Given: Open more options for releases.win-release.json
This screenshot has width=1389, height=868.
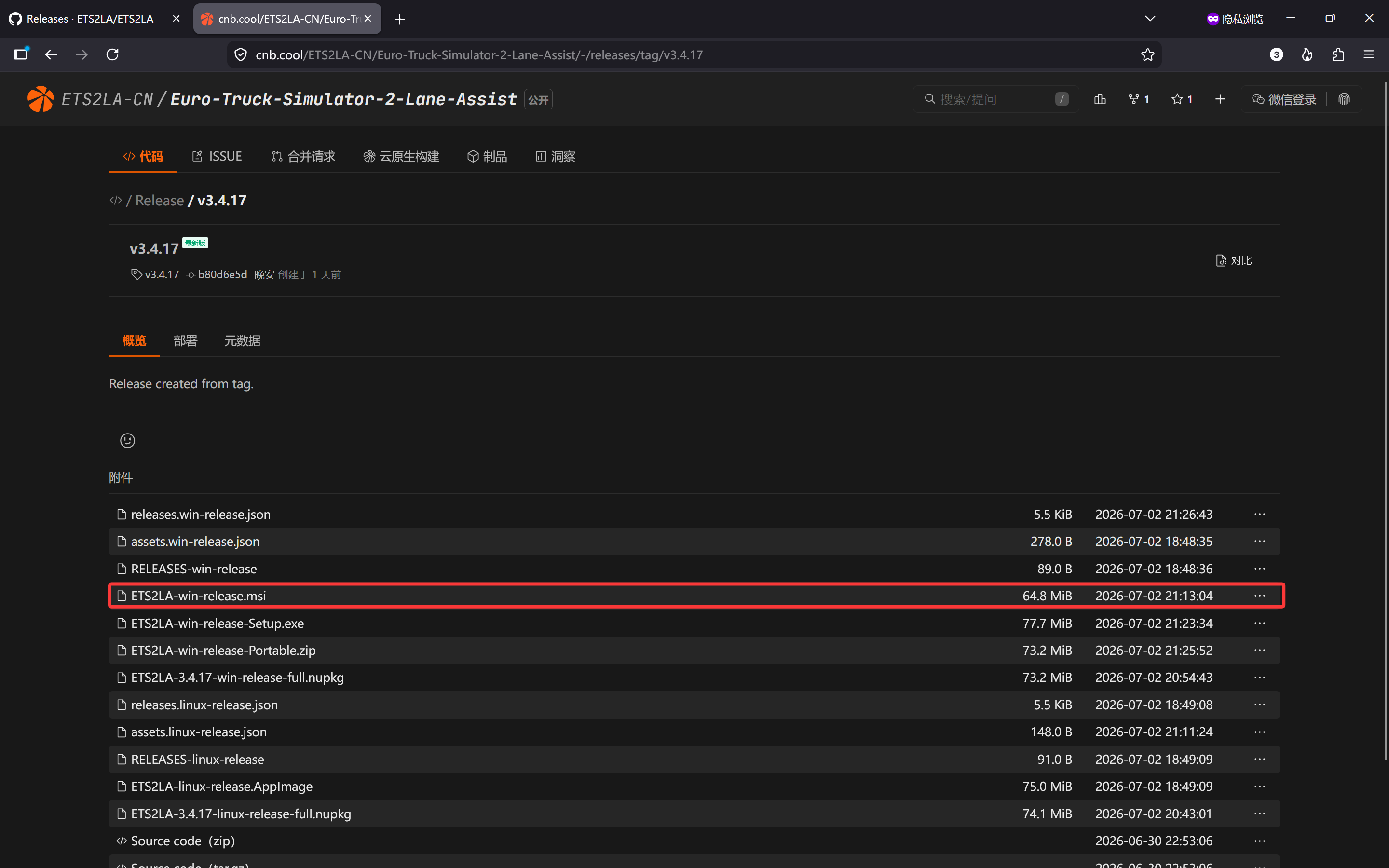Looking at the screenshot, I should (x=1259, y=515).
